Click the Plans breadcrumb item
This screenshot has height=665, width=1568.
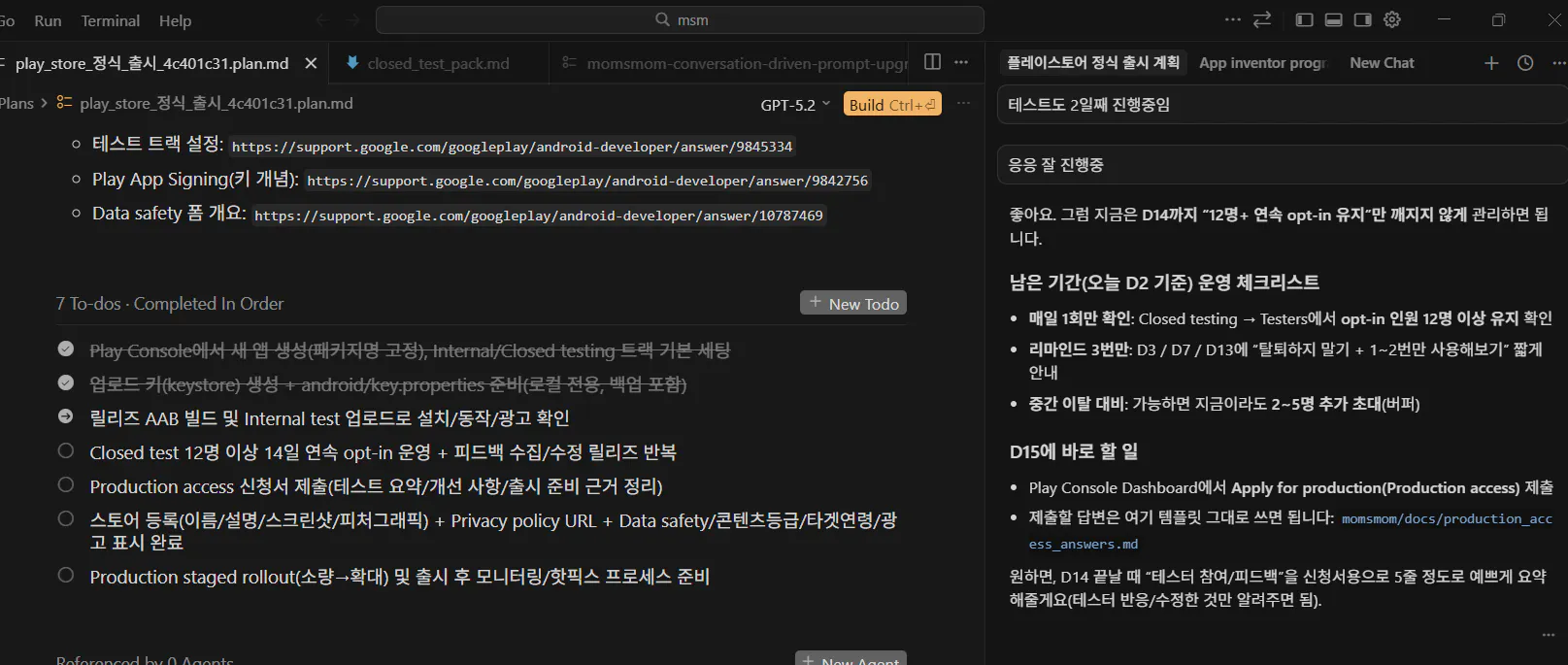click(x=17, y=103)
